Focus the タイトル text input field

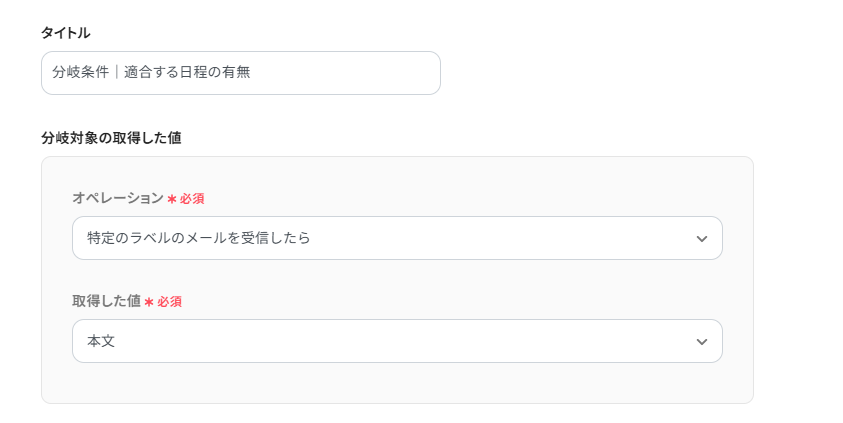pos(240,73)
